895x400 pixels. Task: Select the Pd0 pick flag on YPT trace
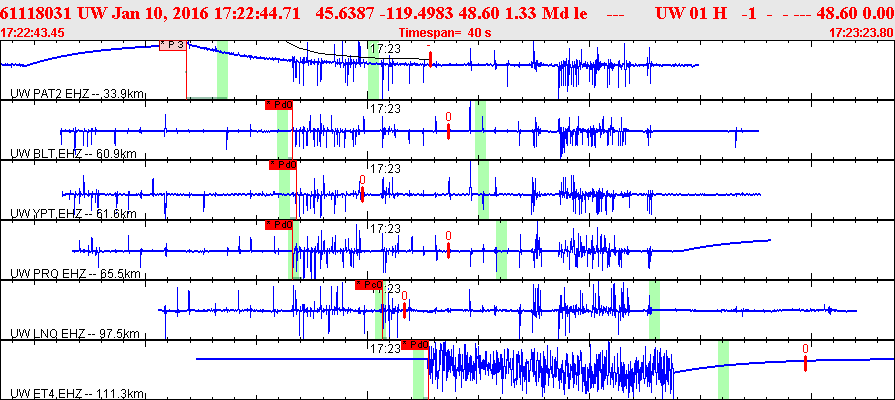click(x=283, y=165)
